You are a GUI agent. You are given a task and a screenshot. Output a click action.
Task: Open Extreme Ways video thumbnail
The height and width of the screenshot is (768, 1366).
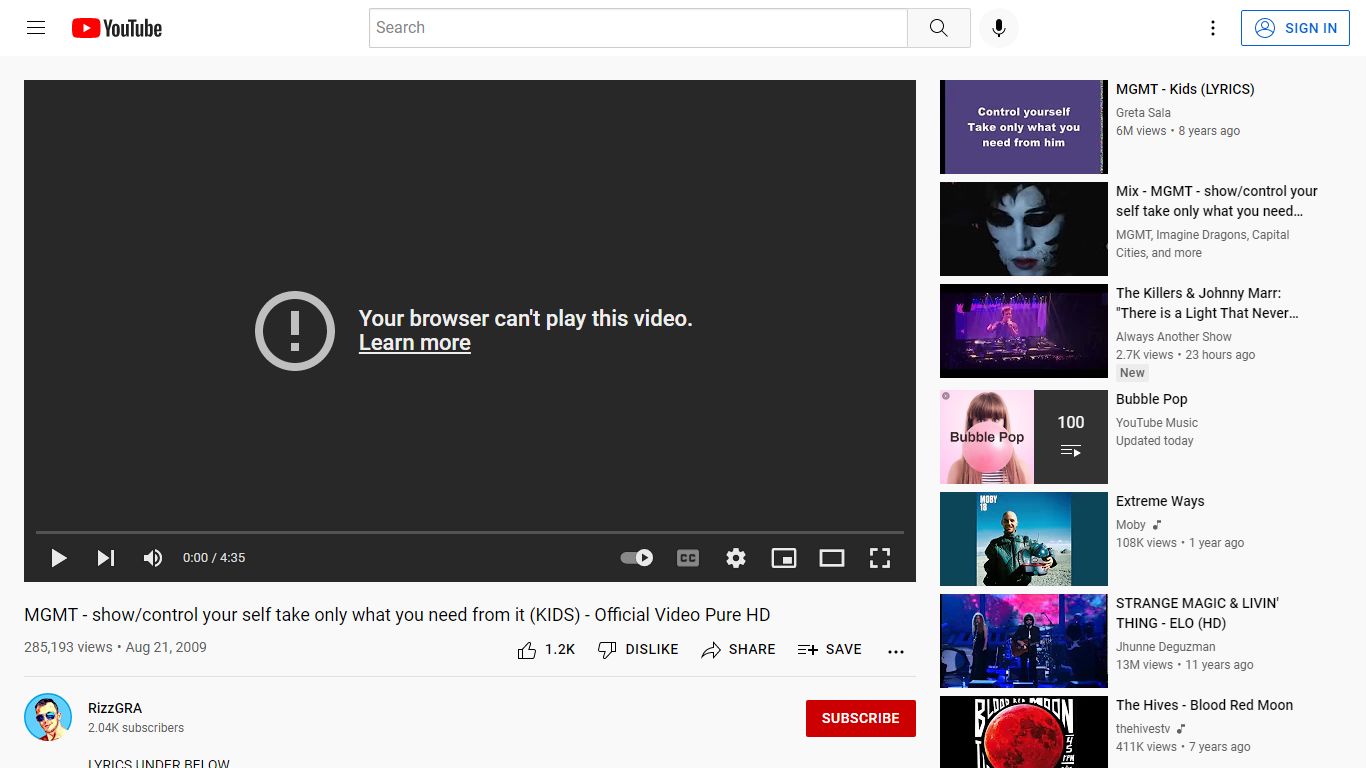[x=1024, y=539]
